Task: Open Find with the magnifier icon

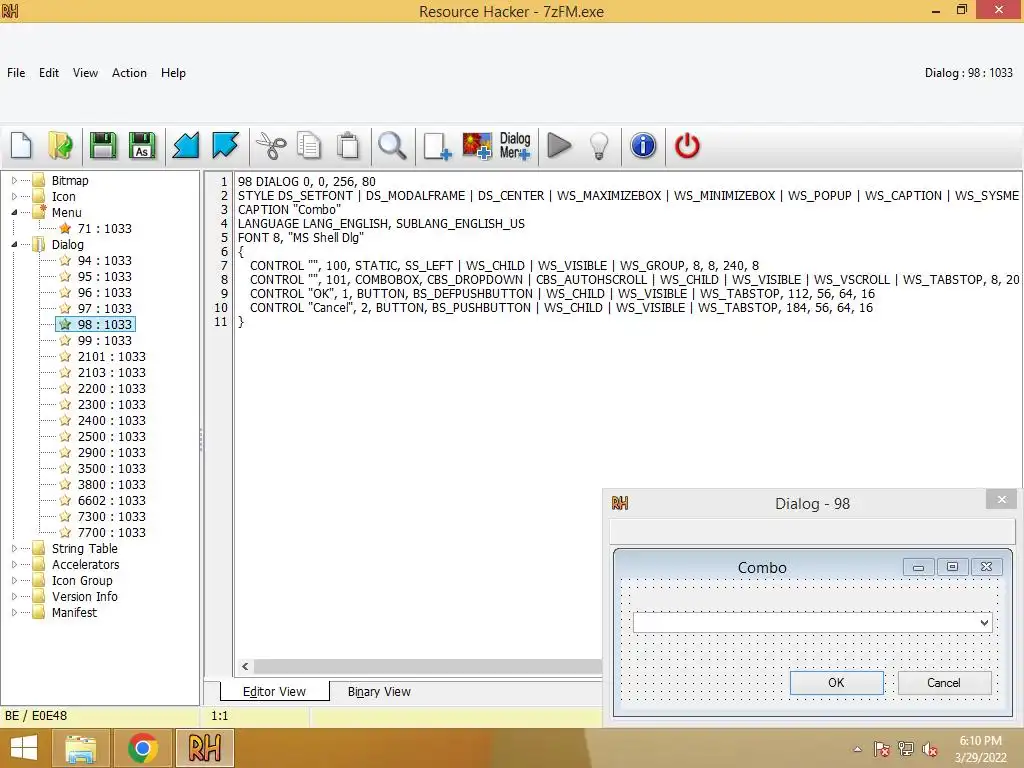Action: point(392,146)
